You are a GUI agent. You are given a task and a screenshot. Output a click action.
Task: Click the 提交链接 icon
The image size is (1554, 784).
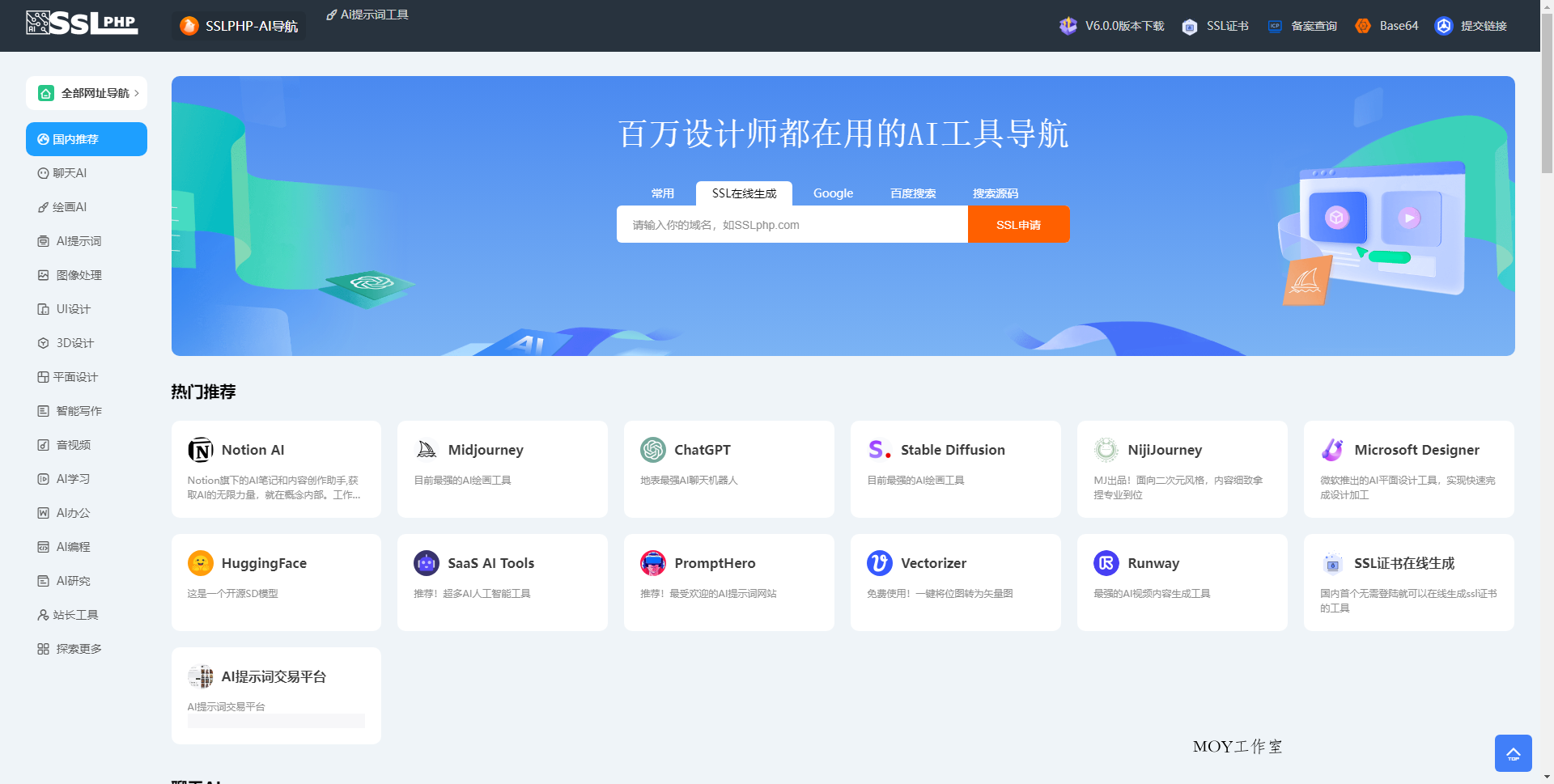1446,26
